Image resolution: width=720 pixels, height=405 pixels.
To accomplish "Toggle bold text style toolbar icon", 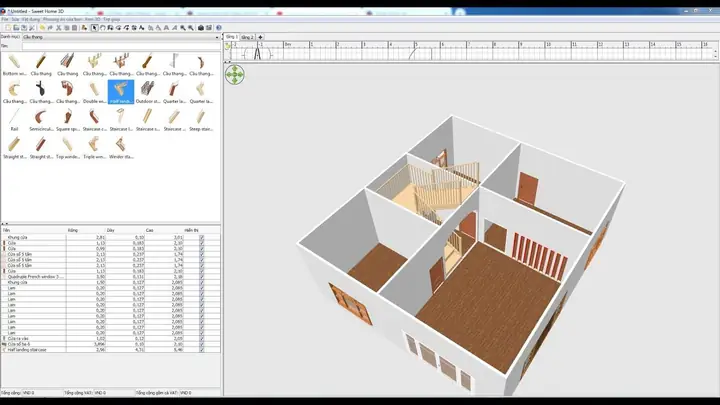I will (166, 28).
